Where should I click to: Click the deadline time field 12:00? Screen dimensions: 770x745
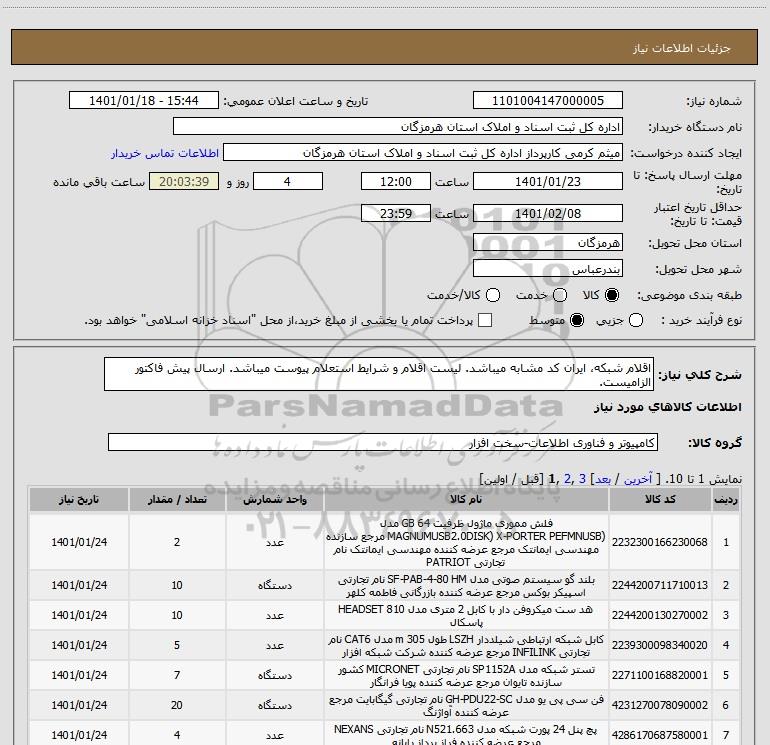point(396,181)
